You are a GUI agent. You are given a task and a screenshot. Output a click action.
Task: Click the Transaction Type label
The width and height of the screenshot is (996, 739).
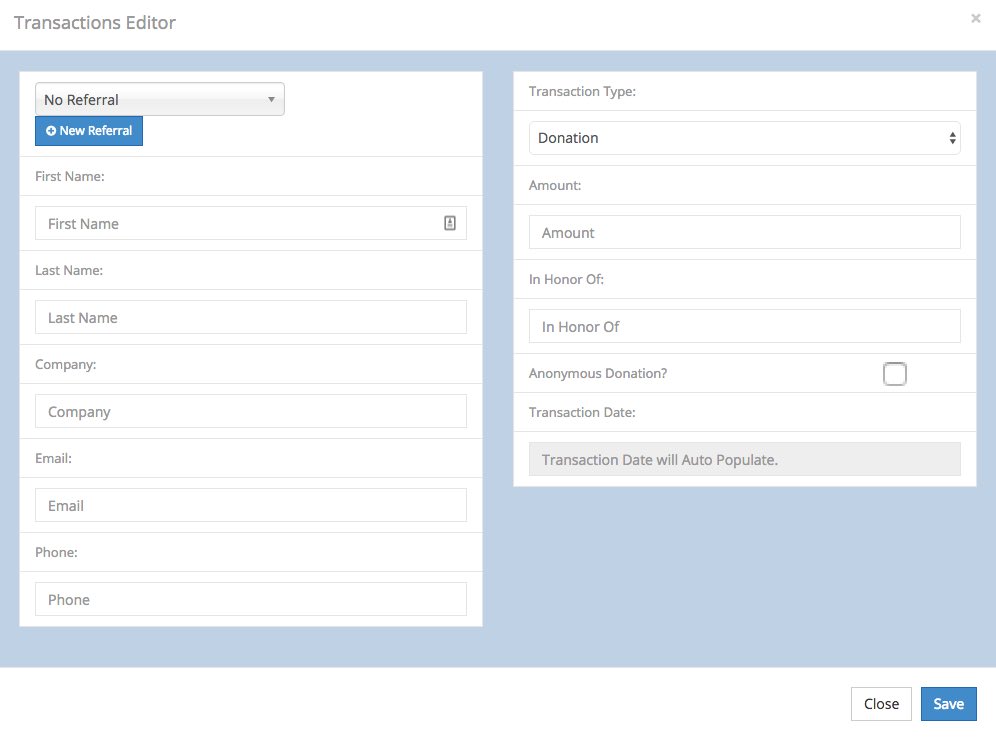point(582,92)
